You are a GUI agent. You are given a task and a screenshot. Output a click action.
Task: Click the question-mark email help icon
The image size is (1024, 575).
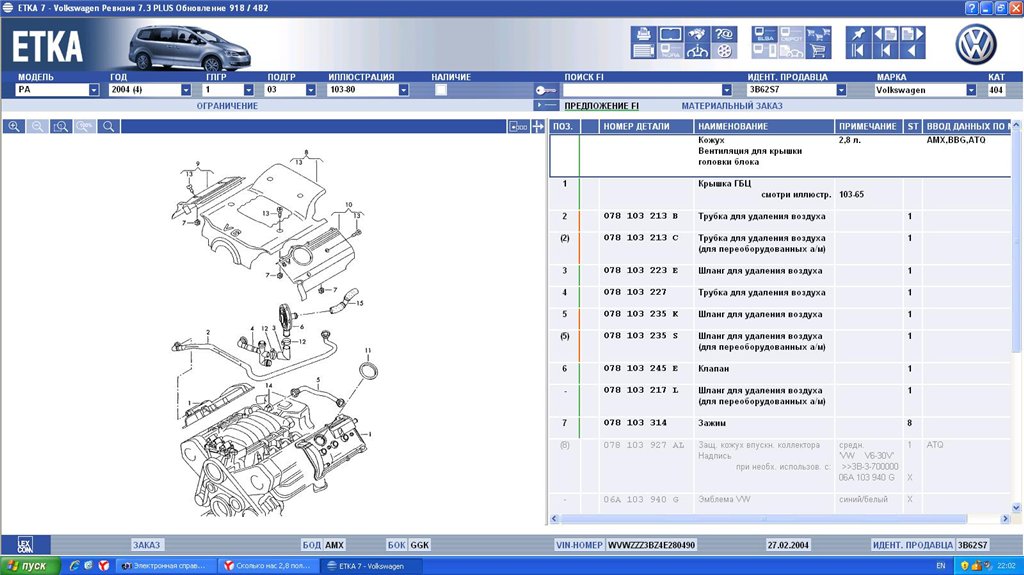[724, 34]
